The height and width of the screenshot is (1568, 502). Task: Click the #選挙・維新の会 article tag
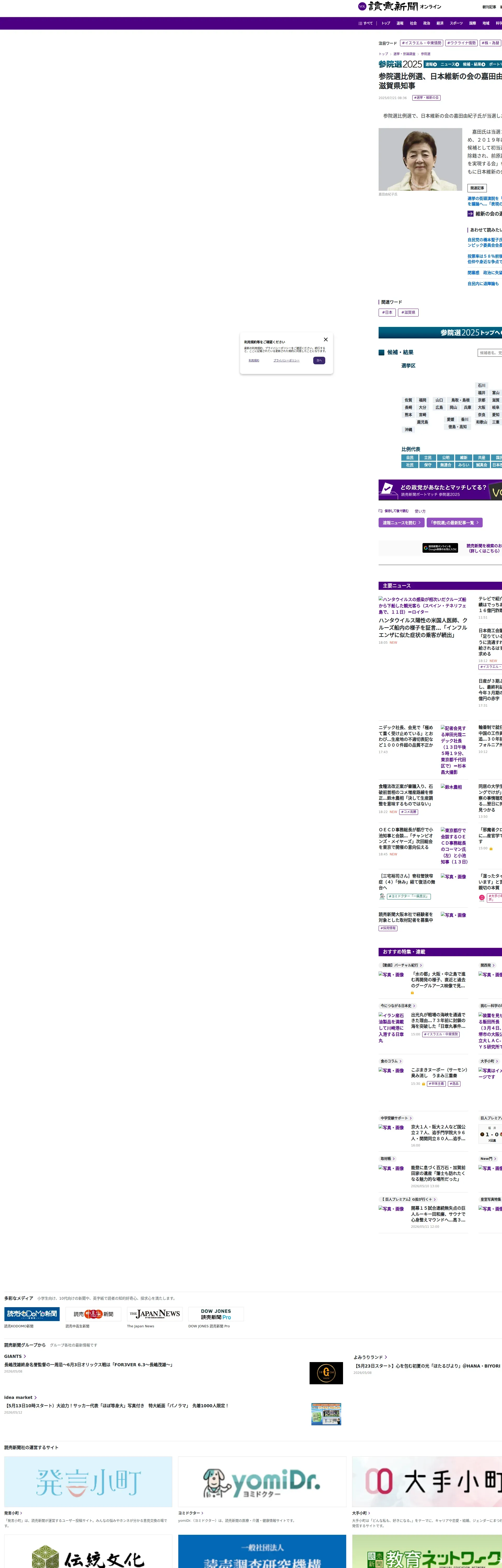(426, 97)
